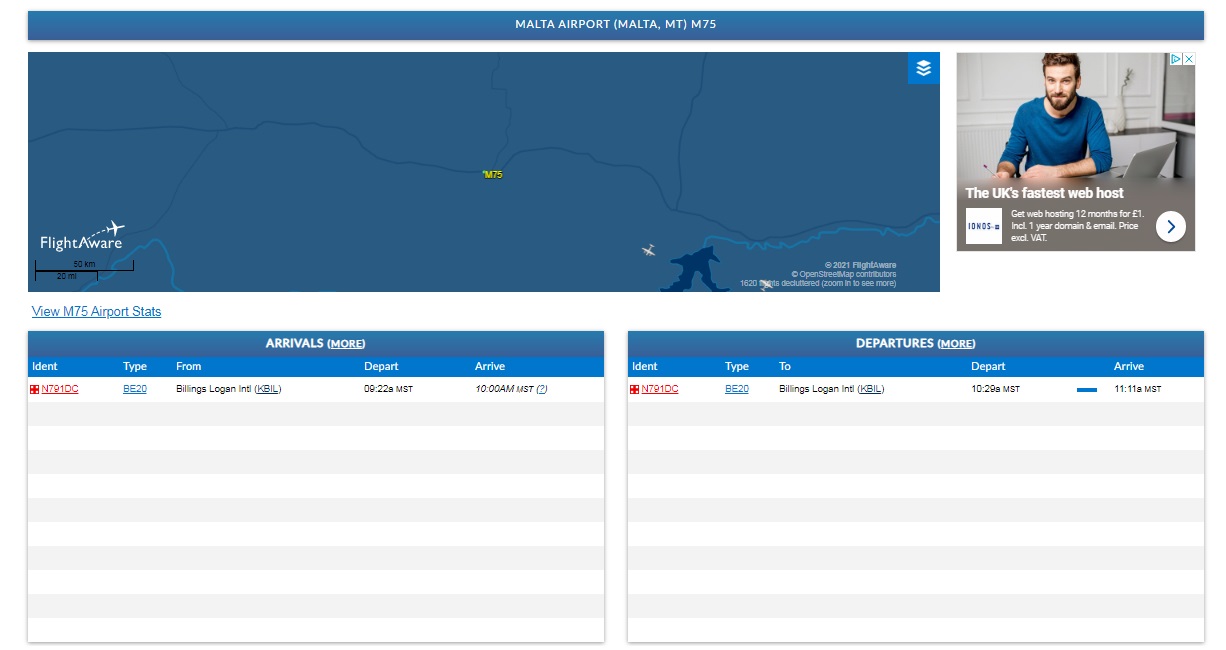The image size is (1226, 650).
Task: Open the Departures (MORE) link
Action: (957, 344)
